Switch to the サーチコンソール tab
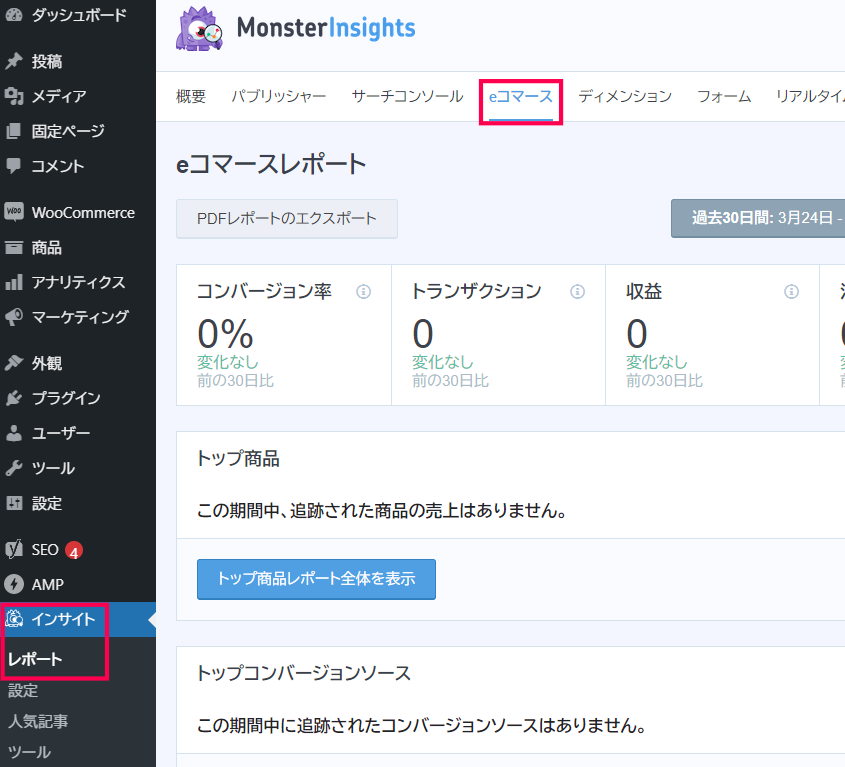845x767 pixels. click(407, 96)
